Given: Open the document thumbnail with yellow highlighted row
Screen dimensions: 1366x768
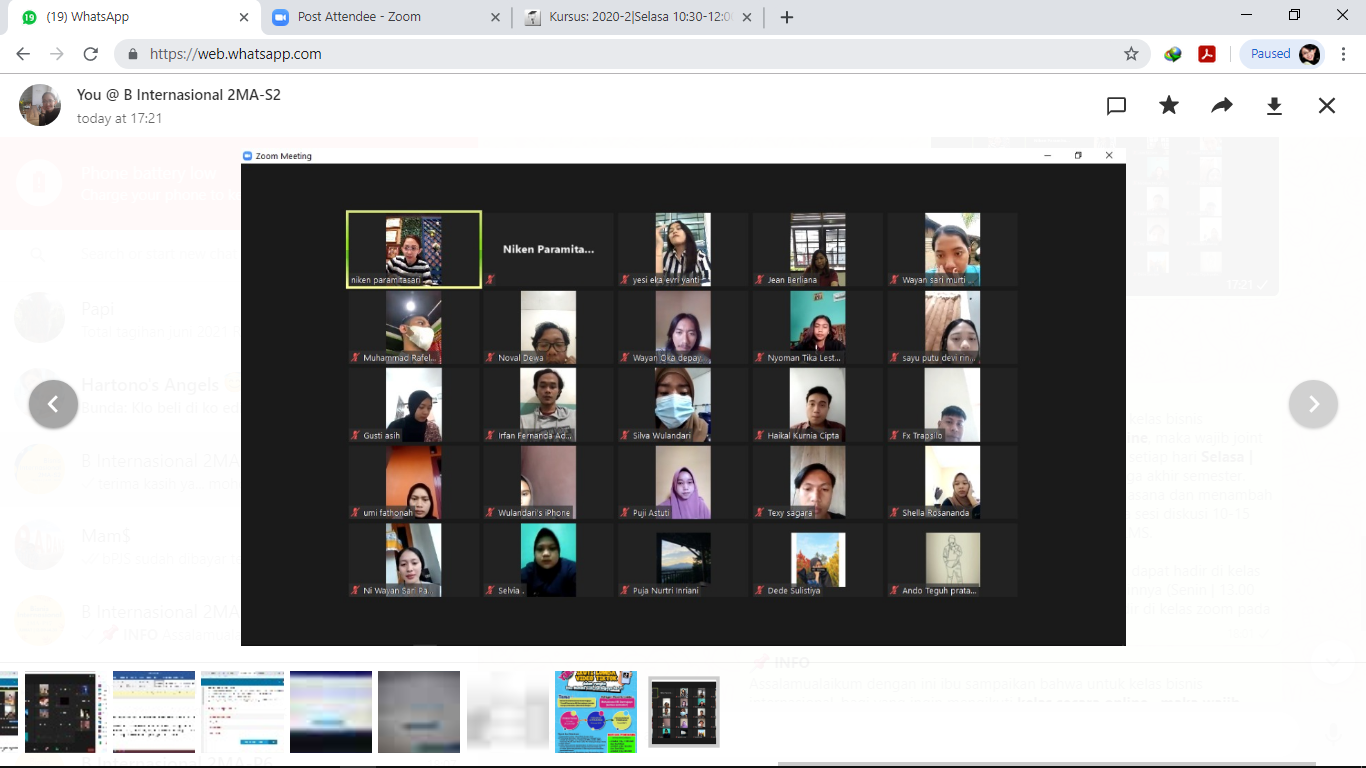Looking at the screenshot, I should click(x=154, y=712).
